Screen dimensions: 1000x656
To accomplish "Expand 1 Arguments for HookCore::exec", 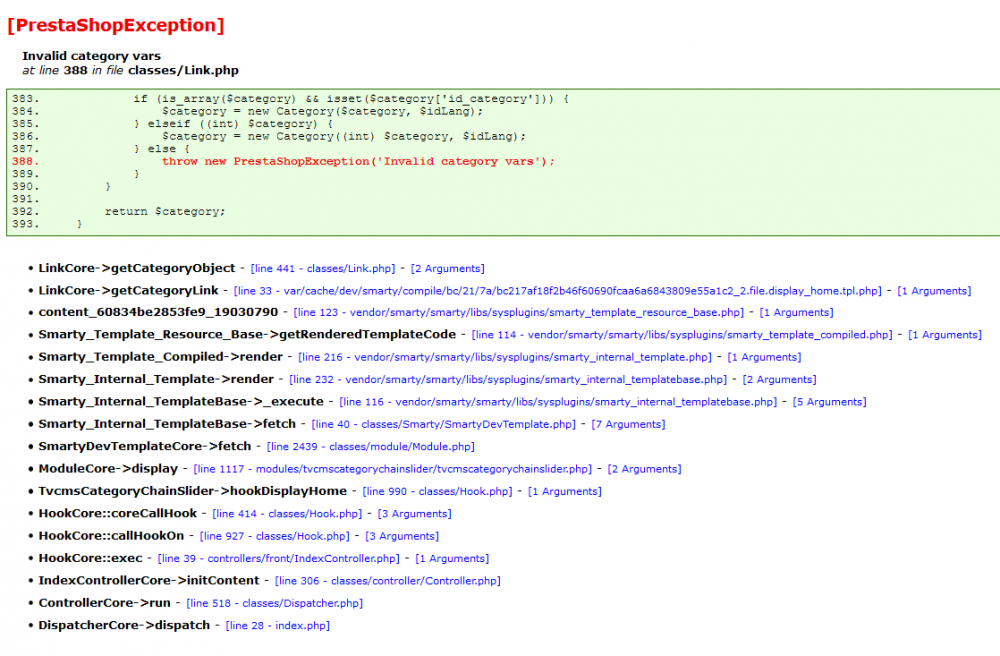I will [x=452, y=558].
